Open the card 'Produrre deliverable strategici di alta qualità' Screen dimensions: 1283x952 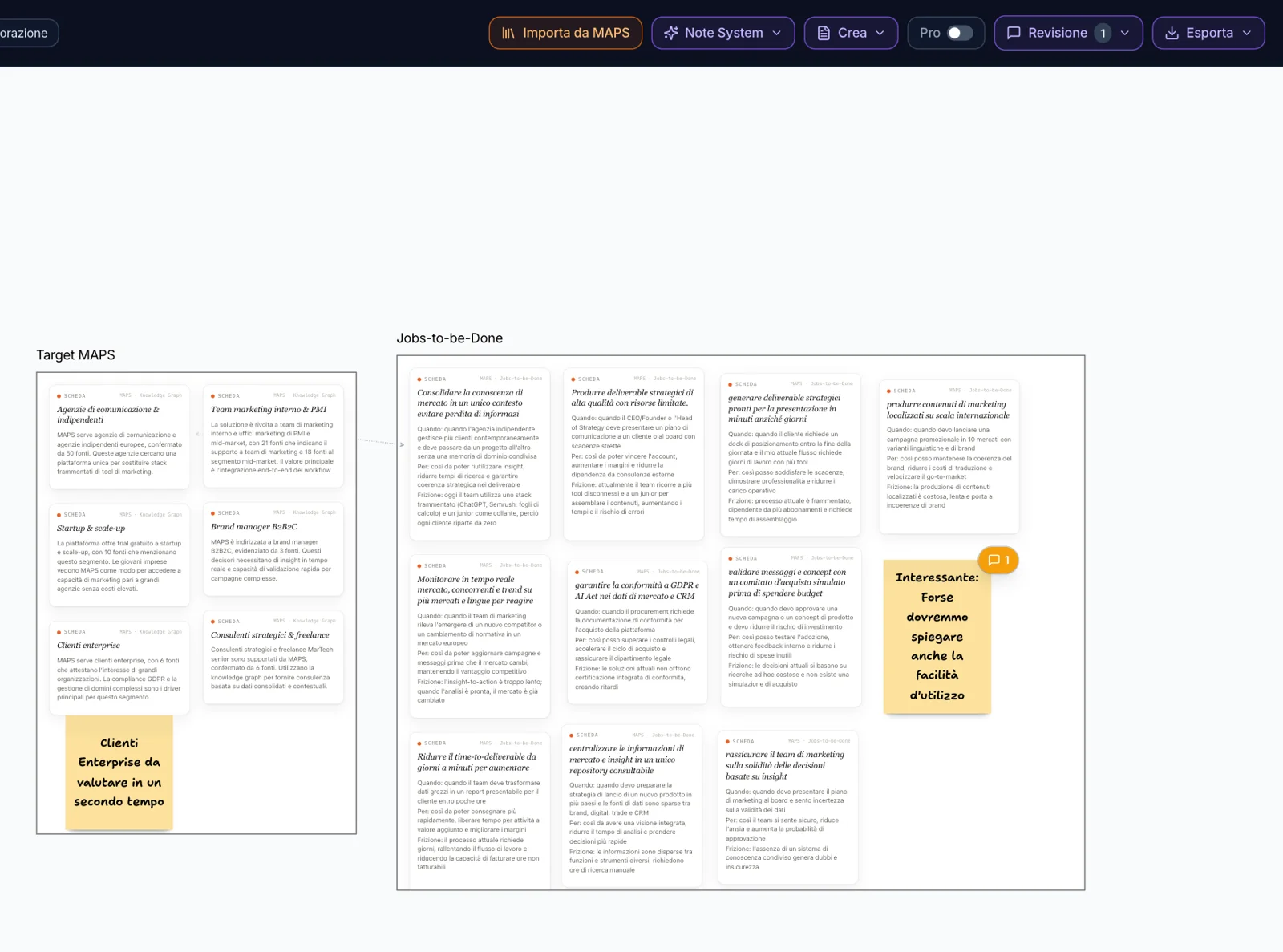(633, 454)
